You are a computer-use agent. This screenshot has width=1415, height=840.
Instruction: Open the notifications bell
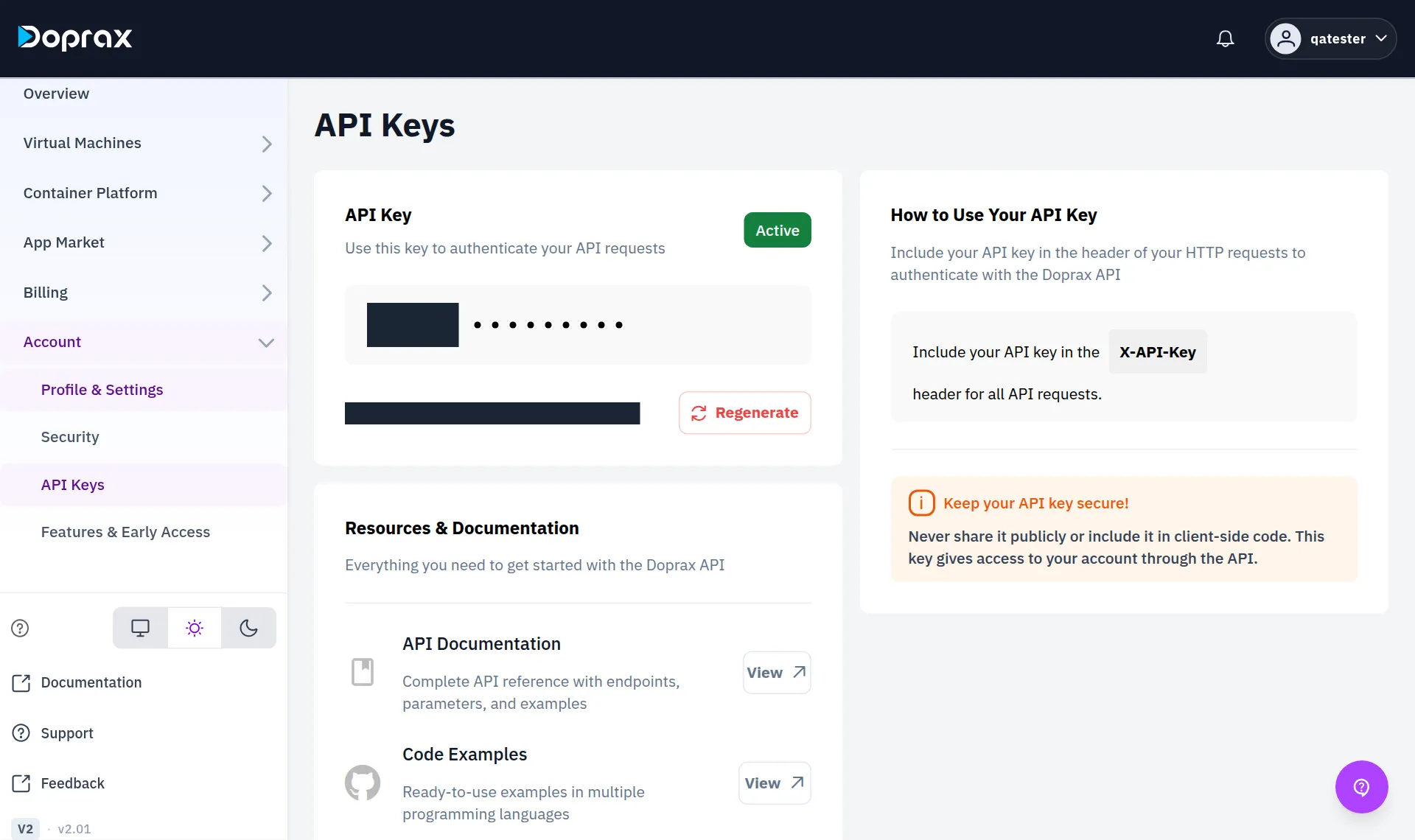pyautogui.click(x=1225, y=38)
